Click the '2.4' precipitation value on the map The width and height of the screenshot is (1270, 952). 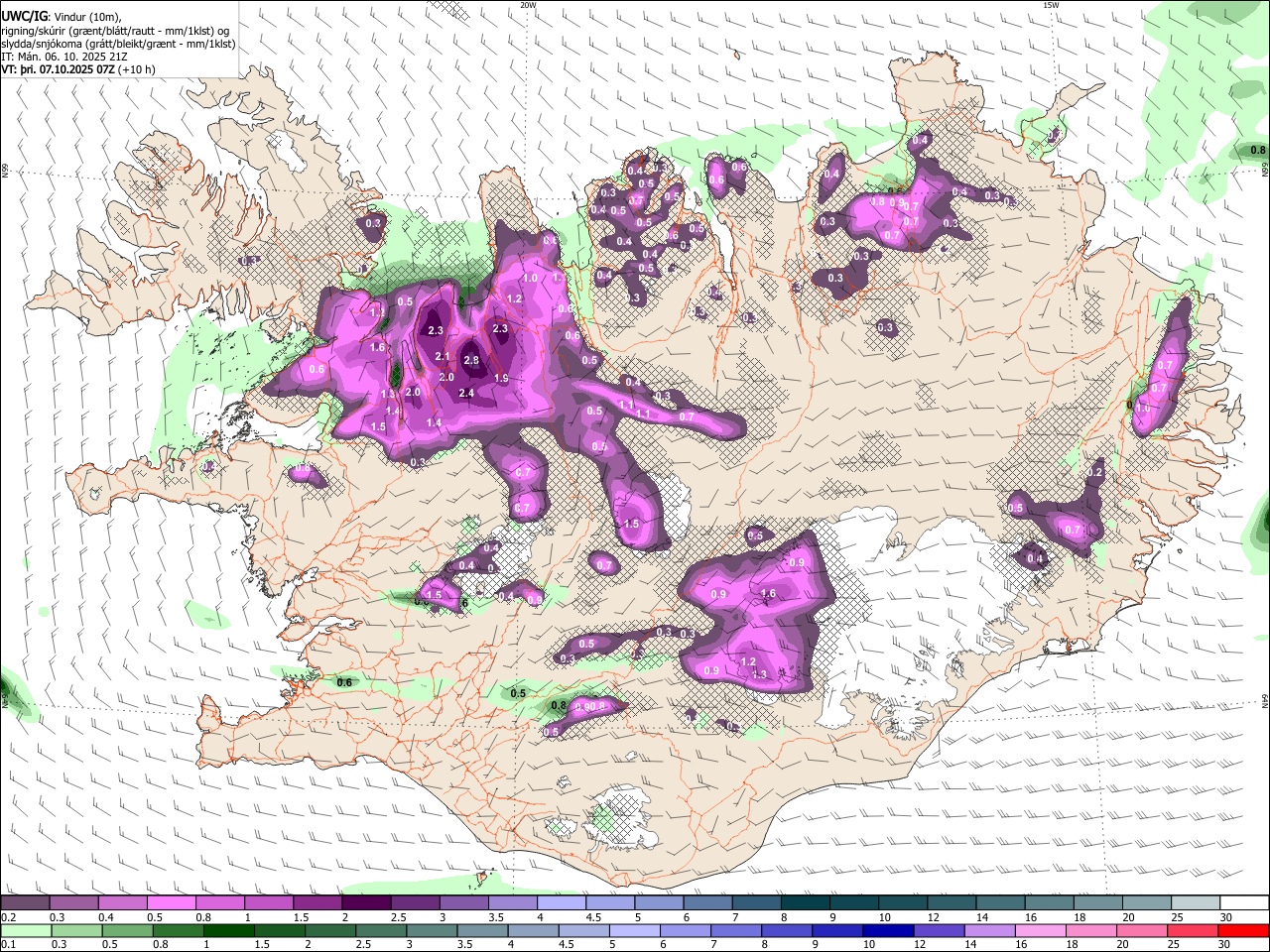pyautogui.click(x=466, y=393)
